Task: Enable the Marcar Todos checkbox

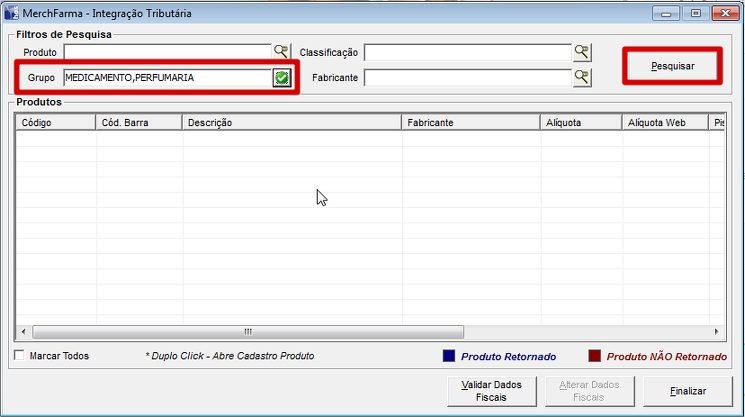Action: (20, 356)
